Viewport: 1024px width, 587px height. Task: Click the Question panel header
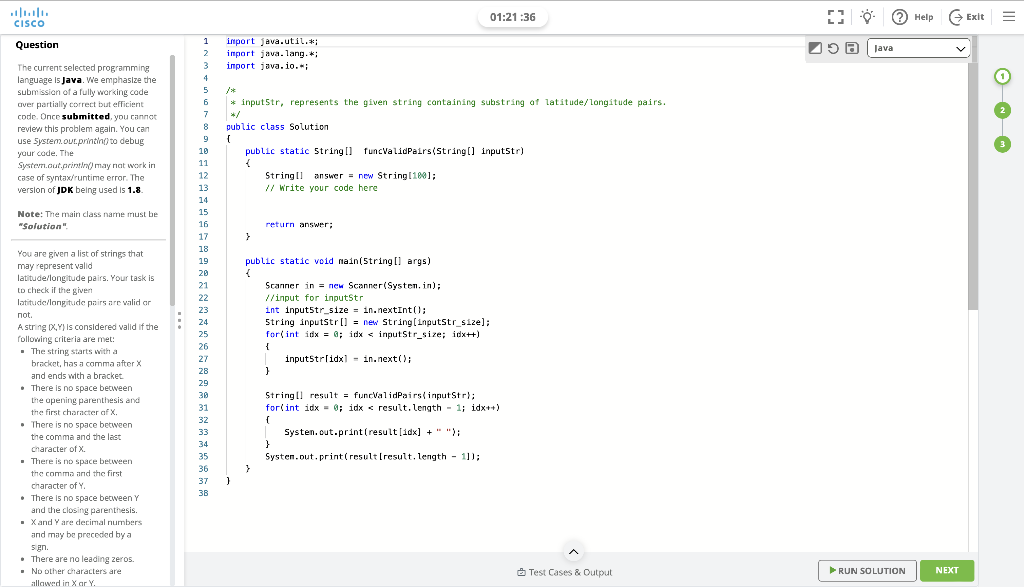[37, 44]
